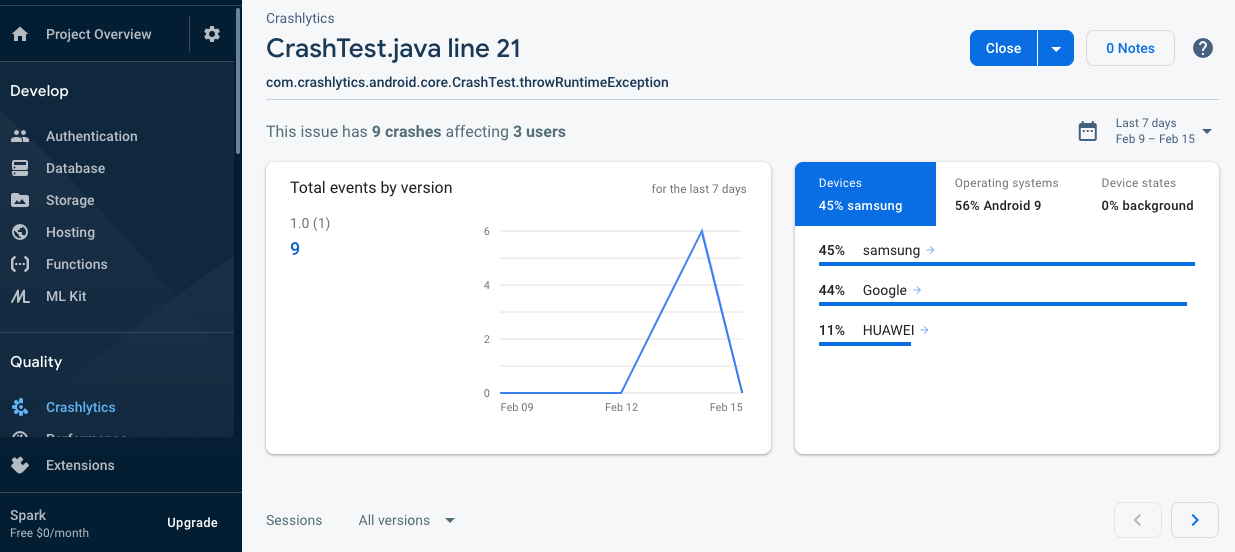Click the Project Overview home icon
Screen dimensions: 1235x552
(20, 34)
